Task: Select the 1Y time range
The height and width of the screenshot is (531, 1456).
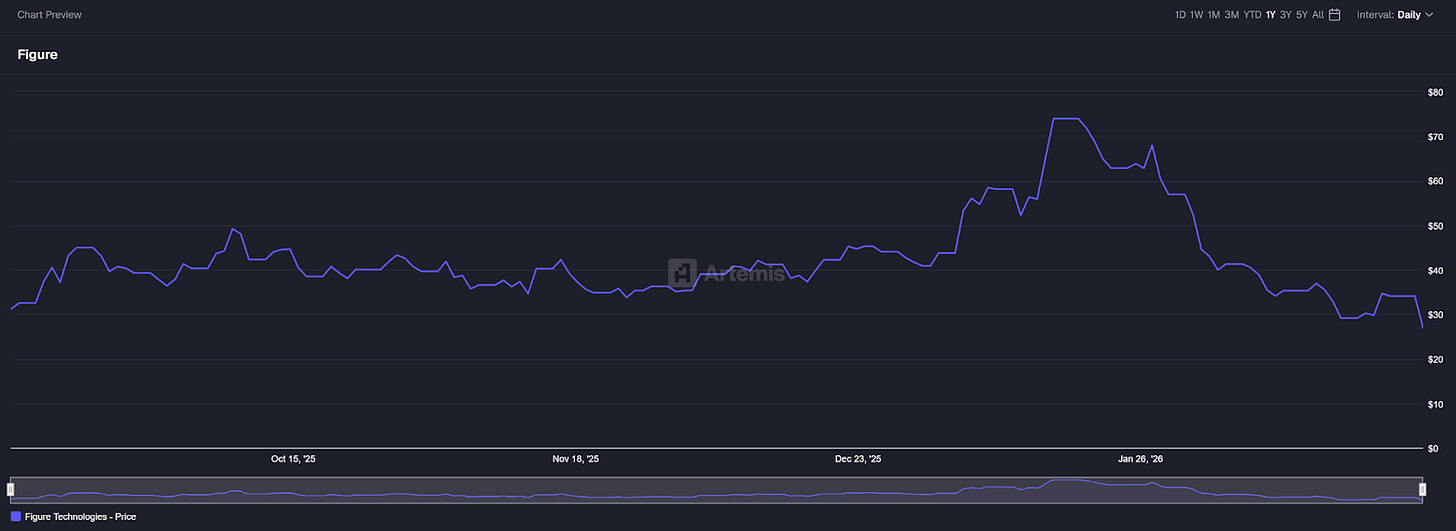Action: 1270,15
